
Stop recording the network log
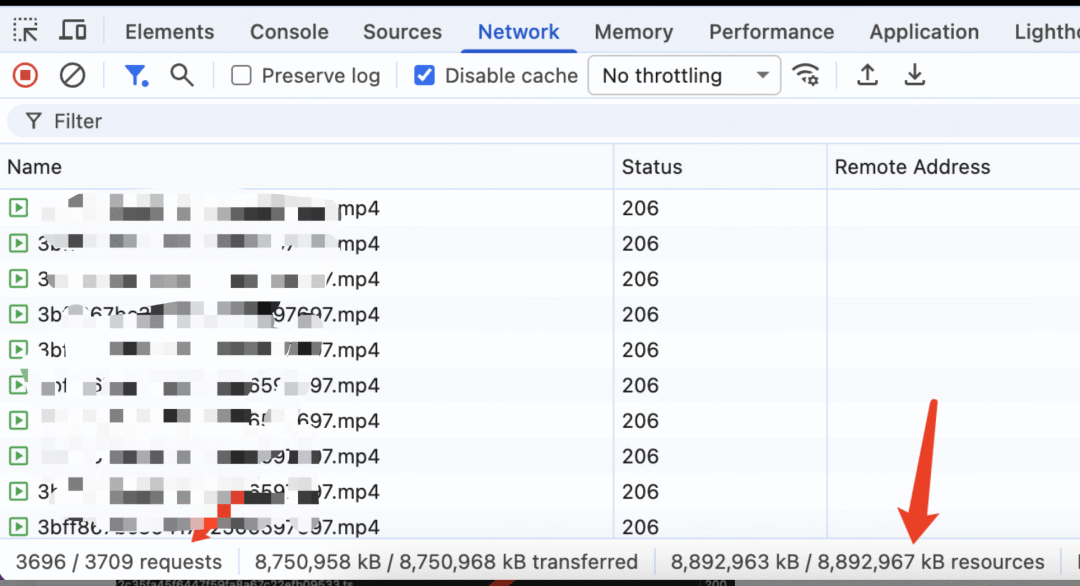pyautogui.click(x=25, y=75)
